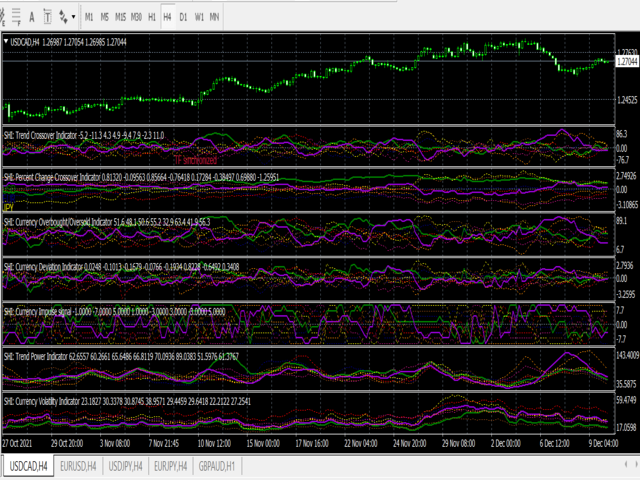Click the arrows objects tool icon
The width and height of the screenshot is (640, 480).
64,17
